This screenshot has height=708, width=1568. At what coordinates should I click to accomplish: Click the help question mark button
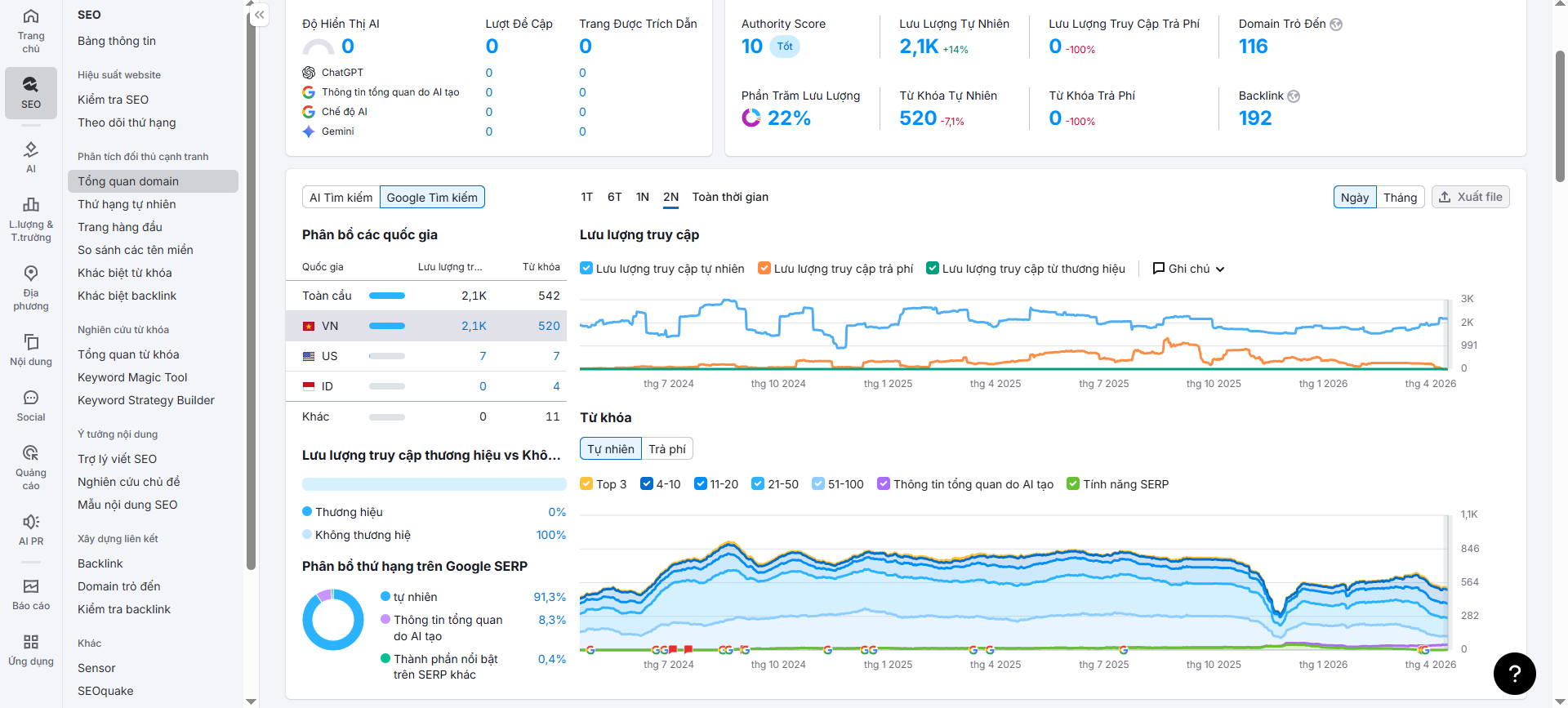point(1514,673)
